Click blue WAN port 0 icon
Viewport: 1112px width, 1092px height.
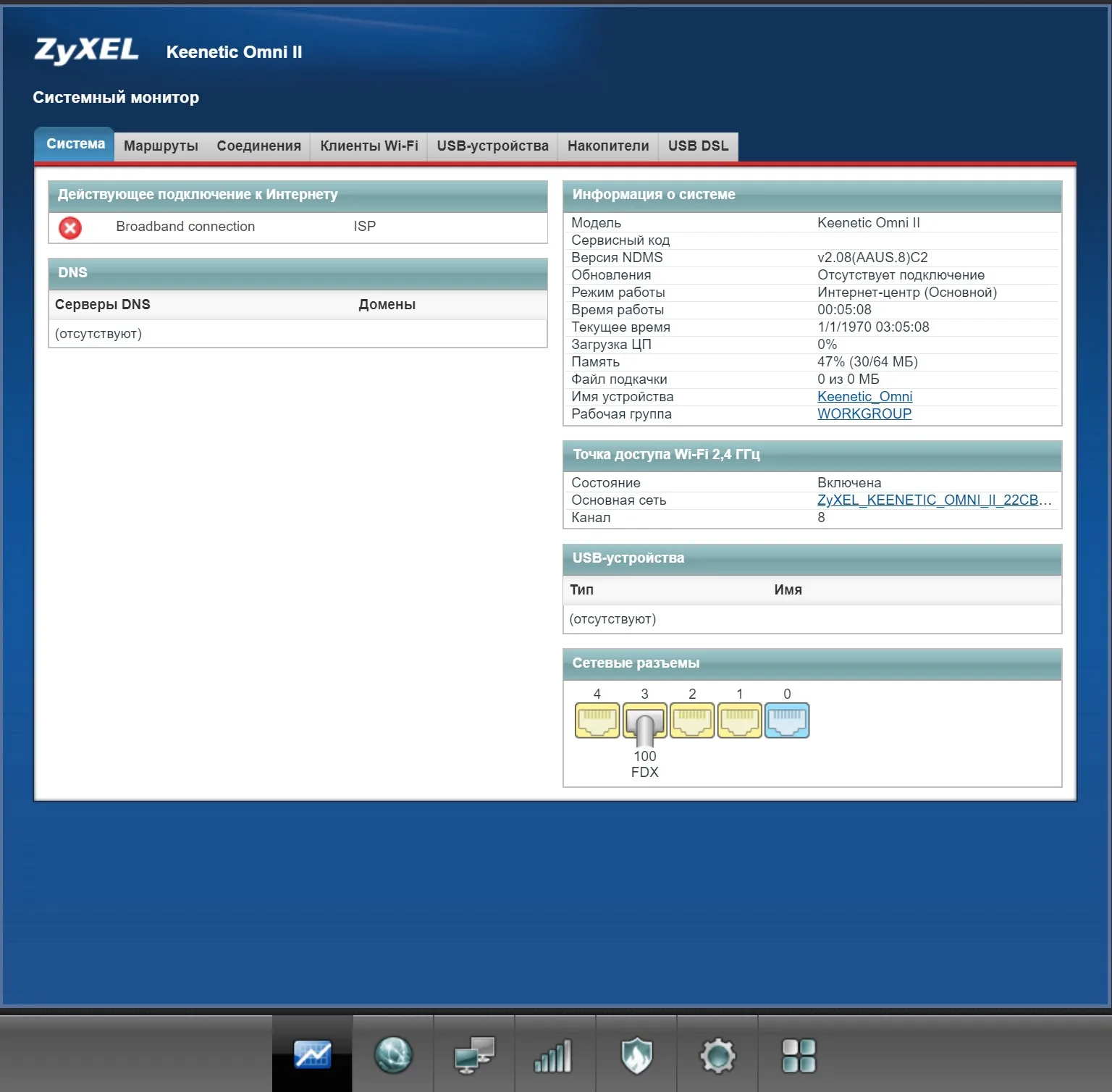pos(787,721)
